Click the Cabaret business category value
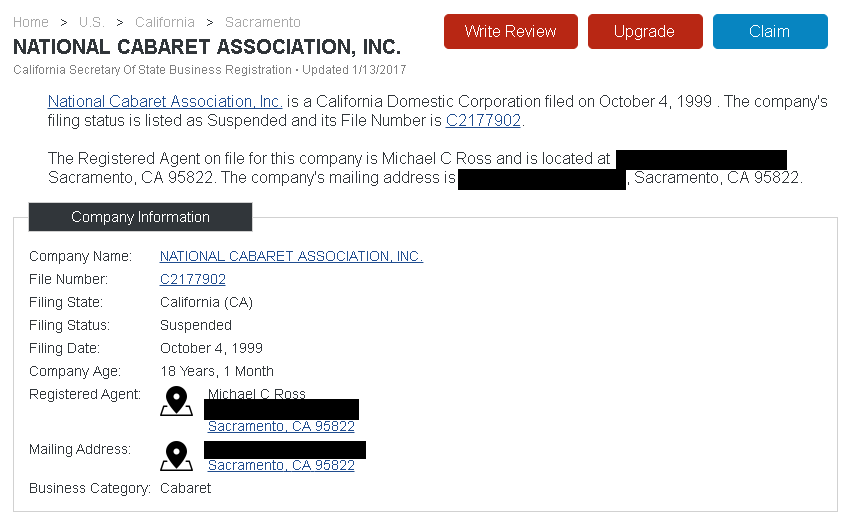Screen dimensions: 865x517 186,488
